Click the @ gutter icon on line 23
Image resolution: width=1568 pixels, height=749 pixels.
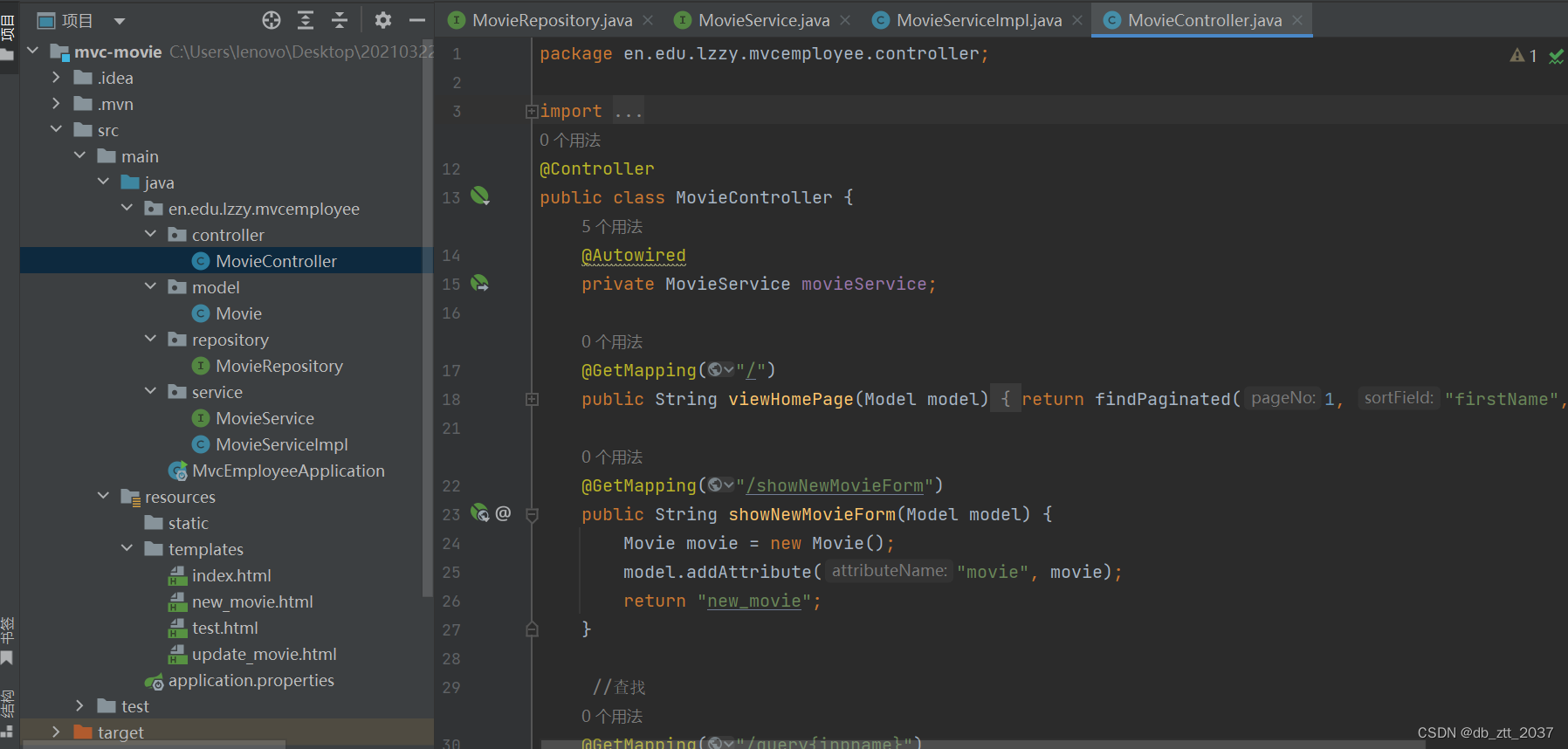(x=503, y=513)
